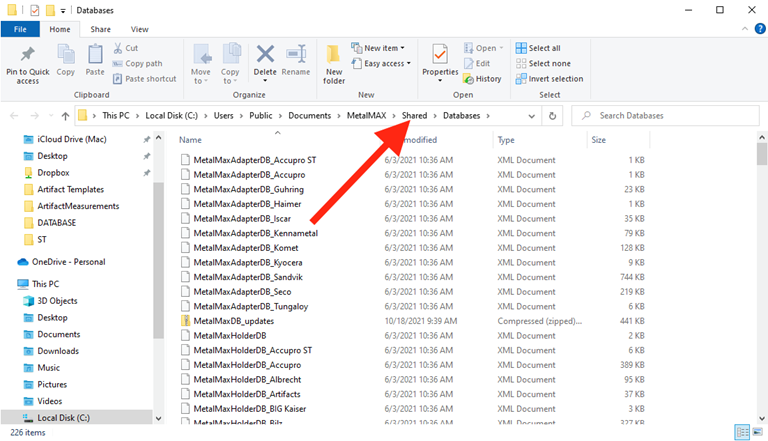The height and width of the screenshot is (441, 768).
Task: Select MetalMaxHolderDB_BIG Kaiser file
Action: tap(243, 409)
